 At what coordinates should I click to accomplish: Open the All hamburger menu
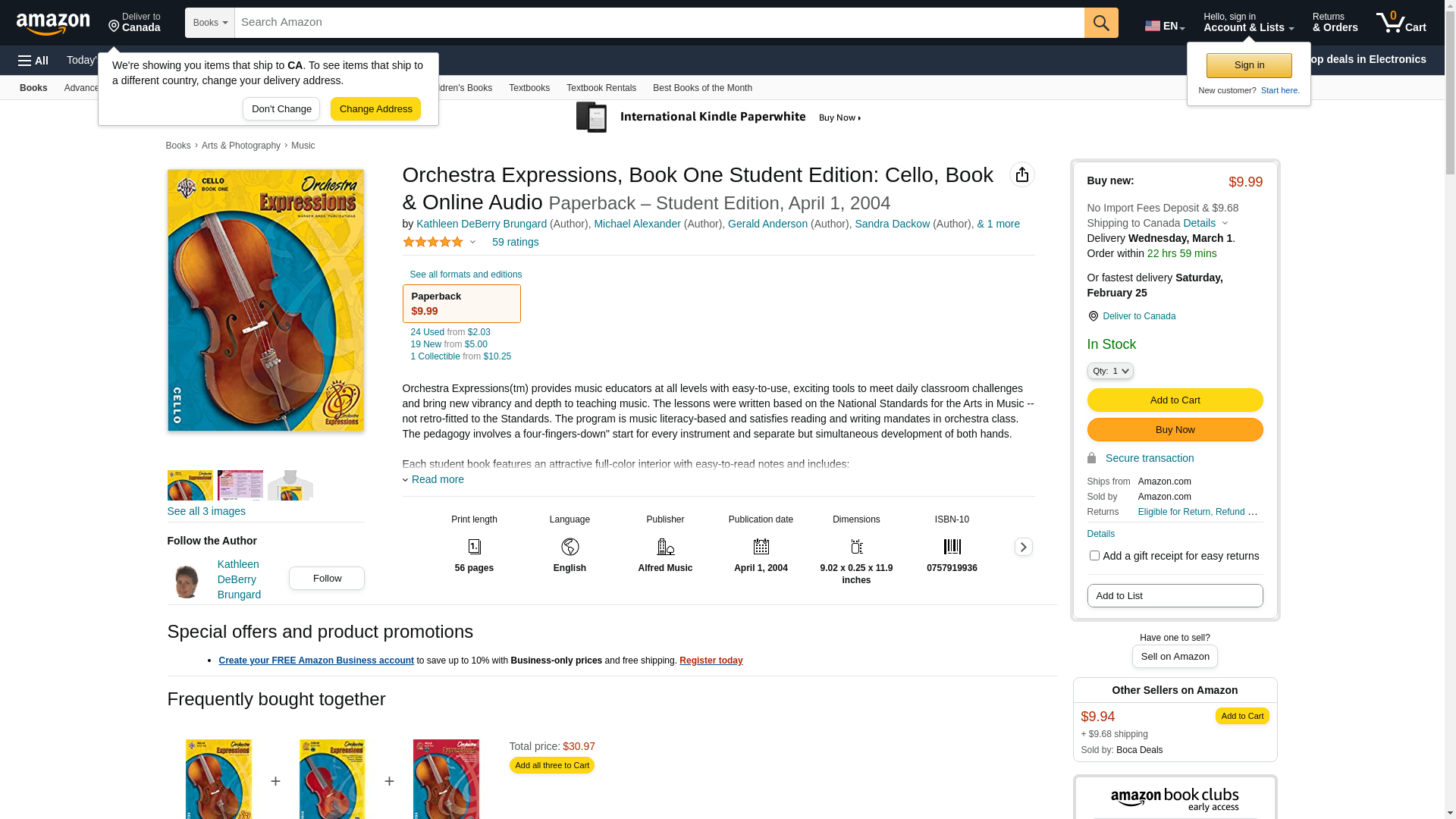[x=33, y=61]
